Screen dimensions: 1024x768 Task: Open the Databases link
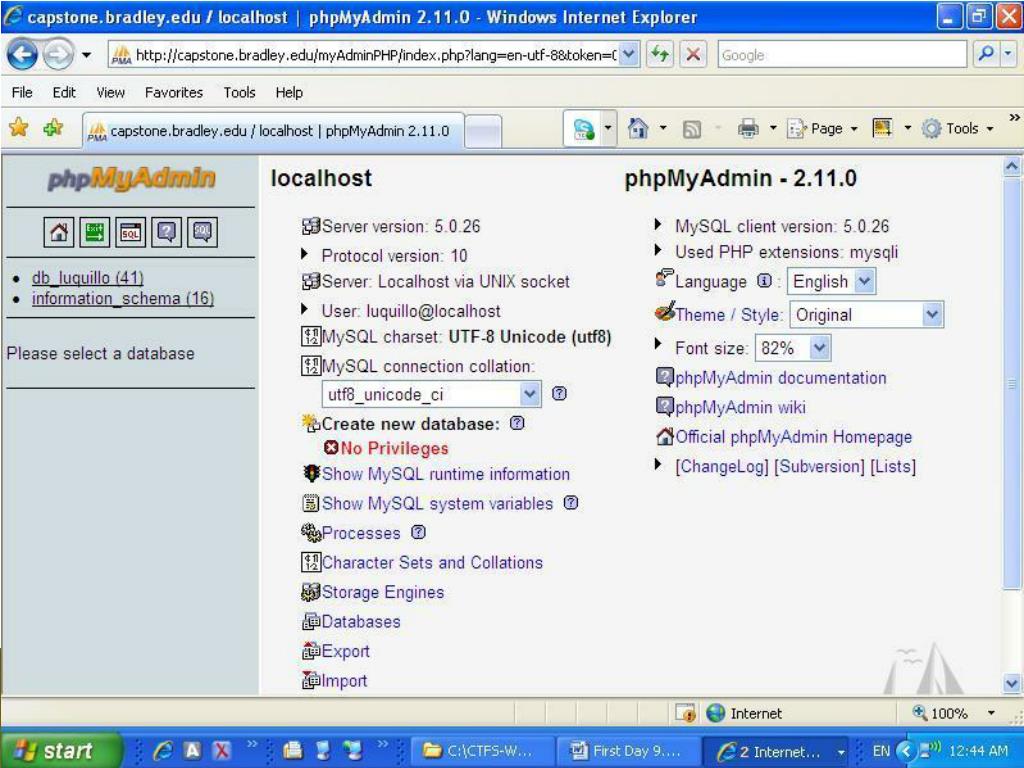click(360, 622)
